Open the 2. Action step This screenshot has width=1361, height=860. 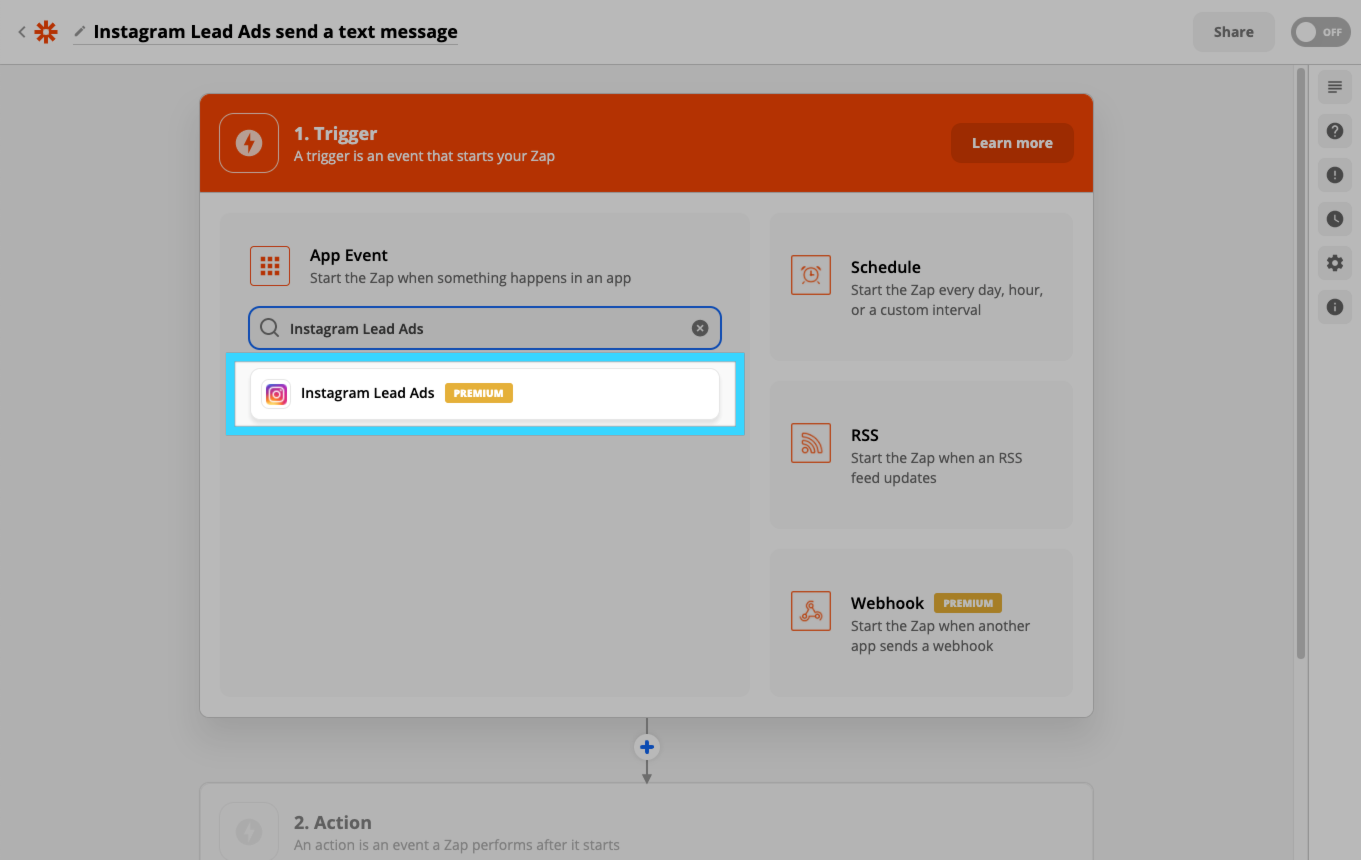[646, 822]
